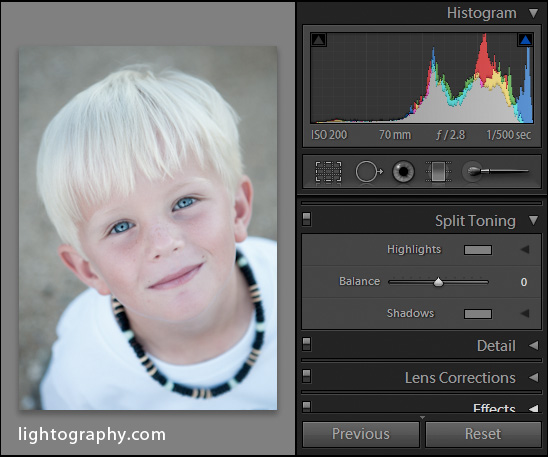Select the Spot Removal tool
Viewport: 548px width, 457px height.
click(x=369, y=172)
